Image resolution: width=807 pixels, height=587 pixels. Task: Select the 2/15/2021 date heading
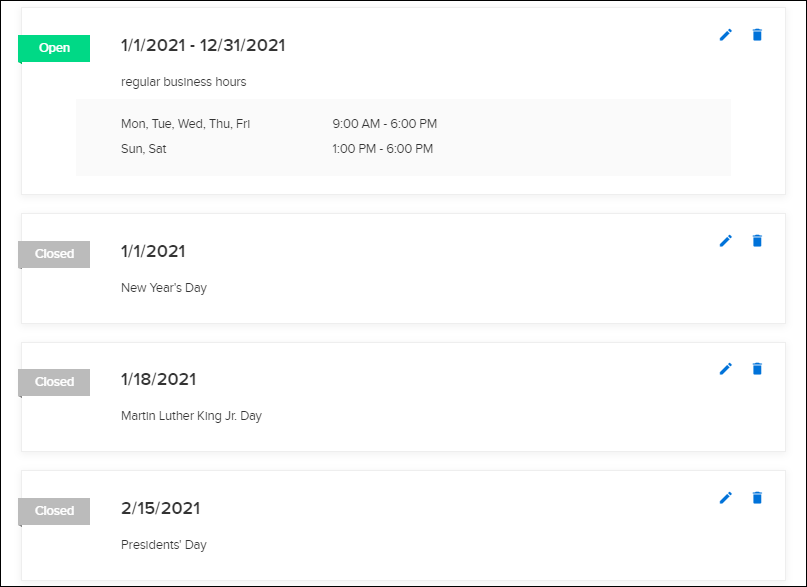pyautogui.click(x=161, y=508)
